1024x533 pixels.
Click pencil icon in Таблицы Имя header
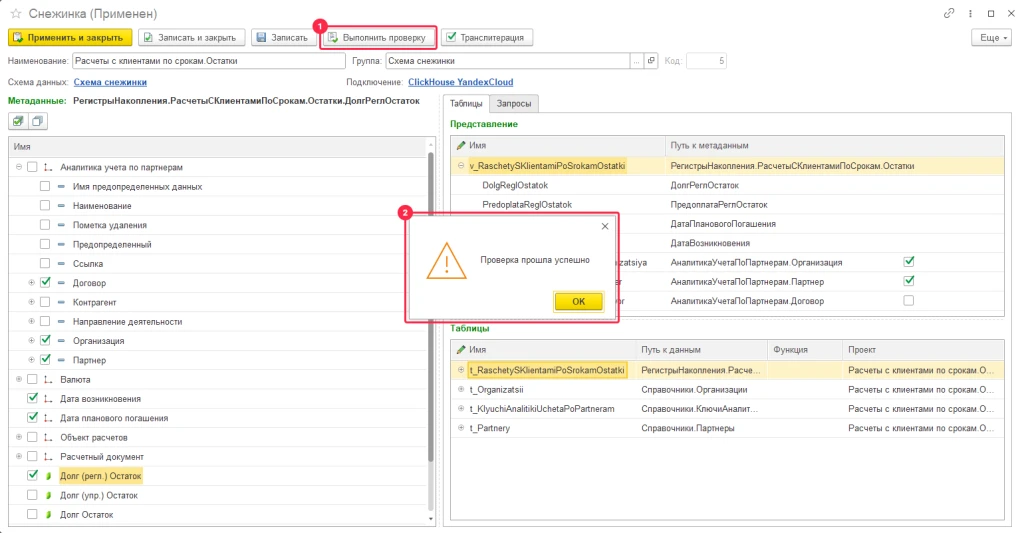461,350
